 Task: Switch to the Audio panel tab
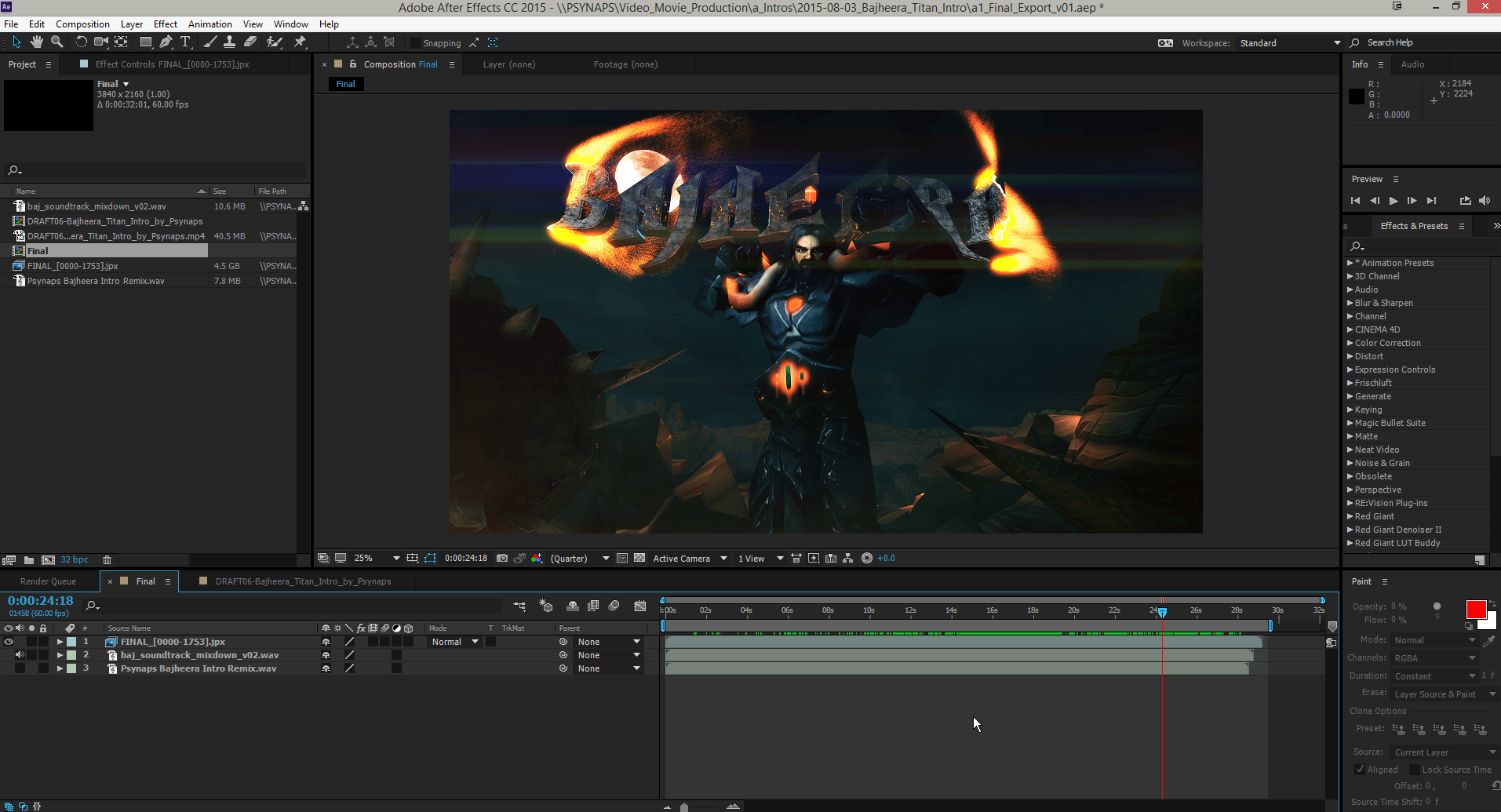click(1412, 64)
